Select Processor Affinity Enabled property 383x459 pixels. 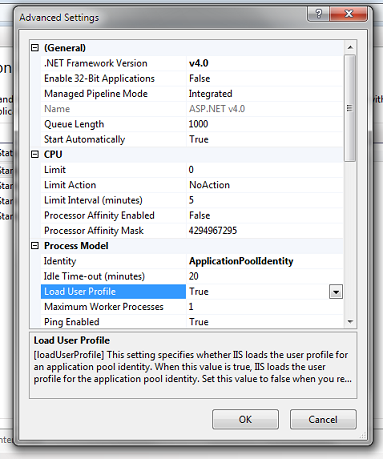pos(113,215)
